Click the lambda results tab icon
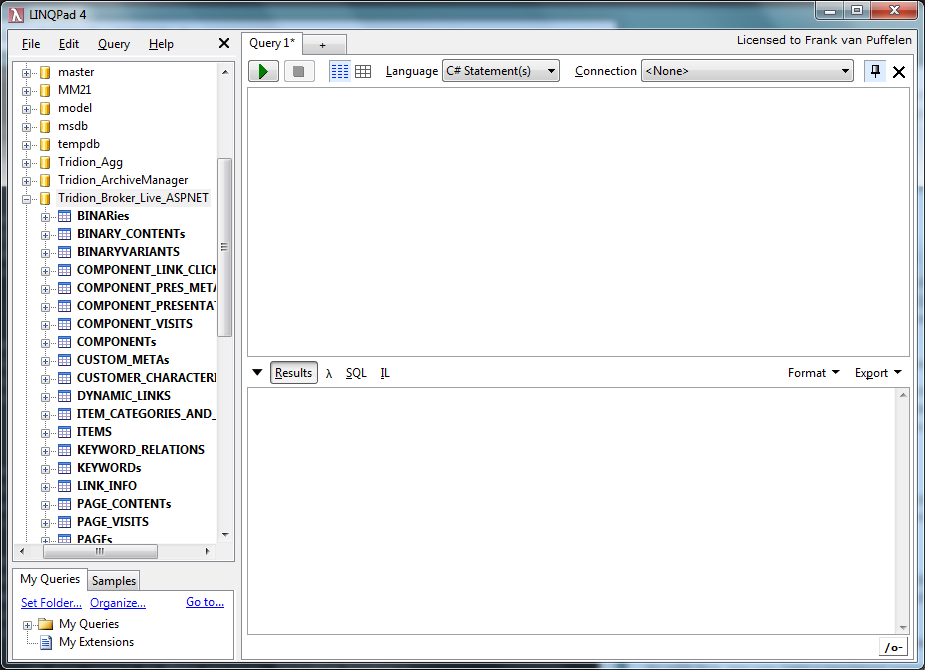This screenshot has height=670, width=925. (329, 373)
